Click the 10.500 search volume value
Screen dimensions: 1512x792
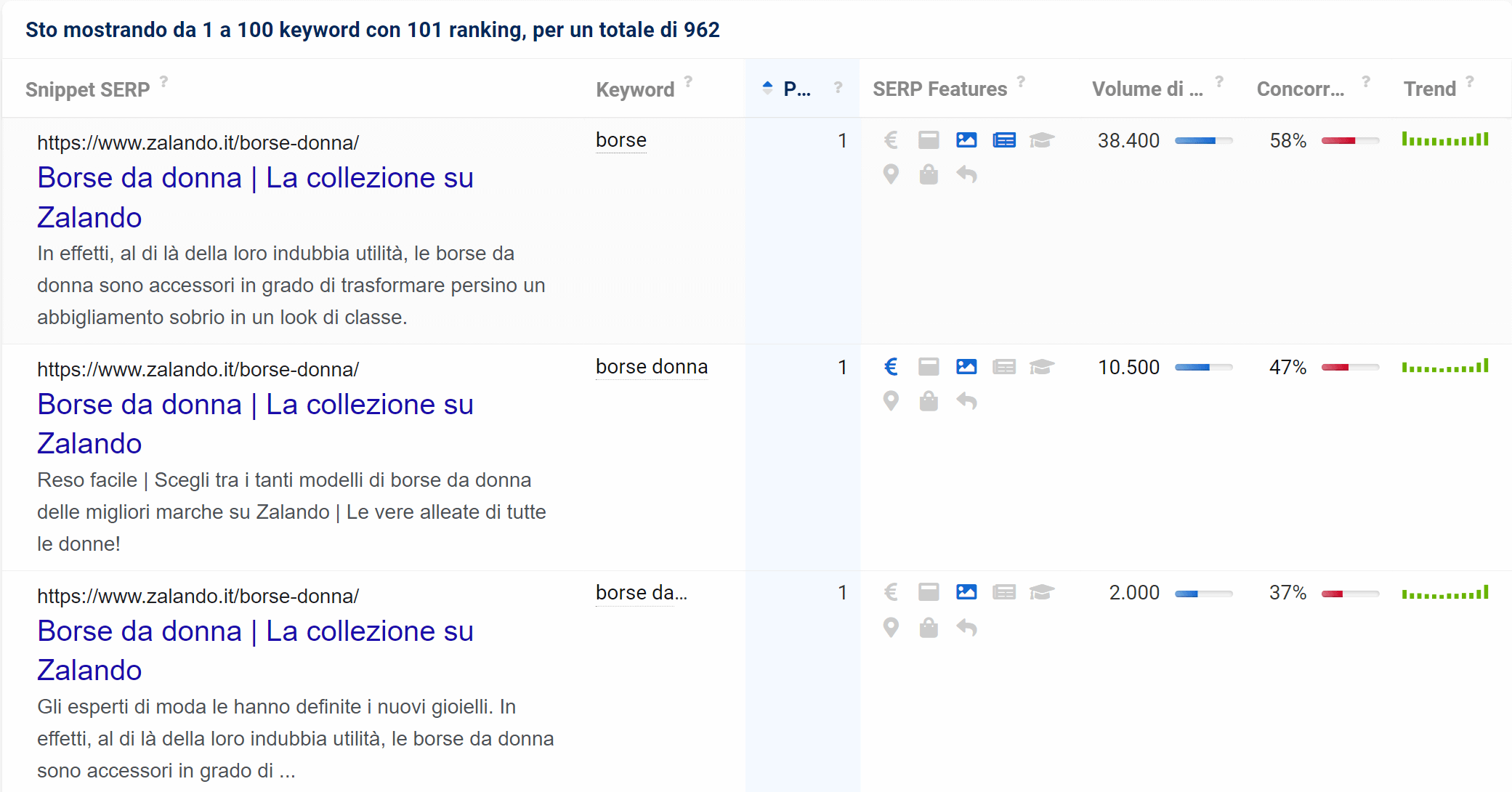1128,367
